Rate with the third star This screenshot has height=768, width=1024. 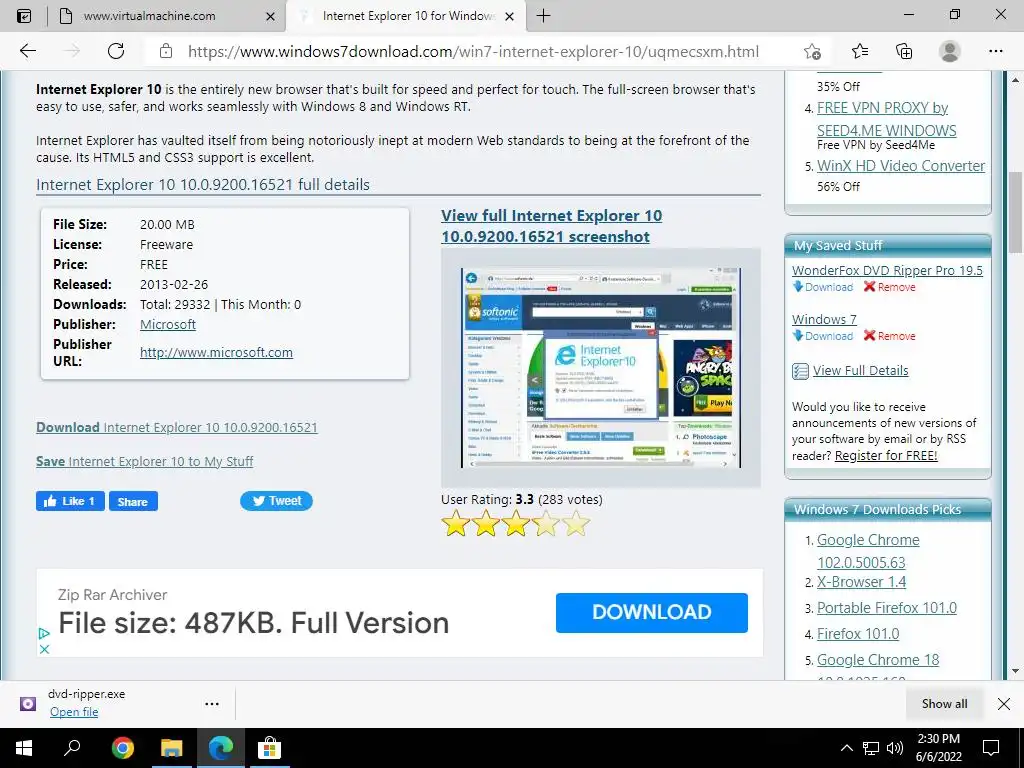coord(515,524)
